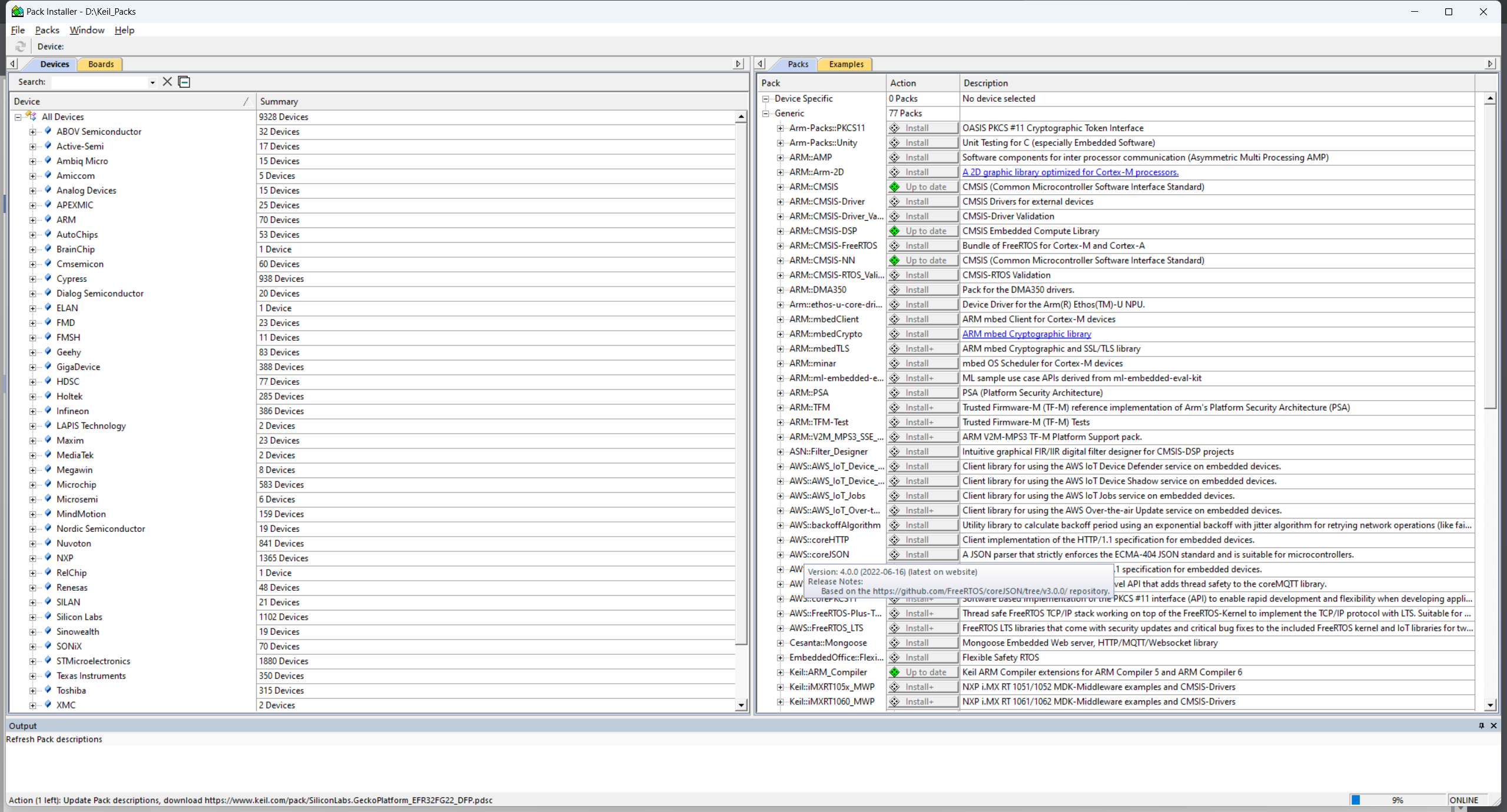Click the Texas Instruments vendor icon
This screenshot has height=812, width=1507.
tap(48, 675)
